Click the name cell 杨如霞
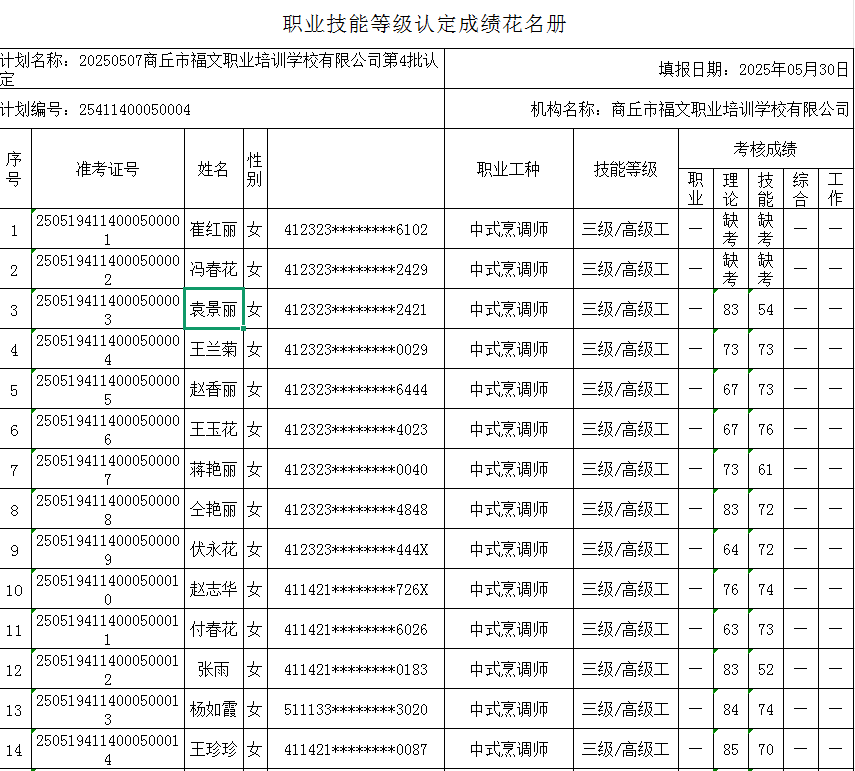855x771 pixels. click(x=214, y=709)
